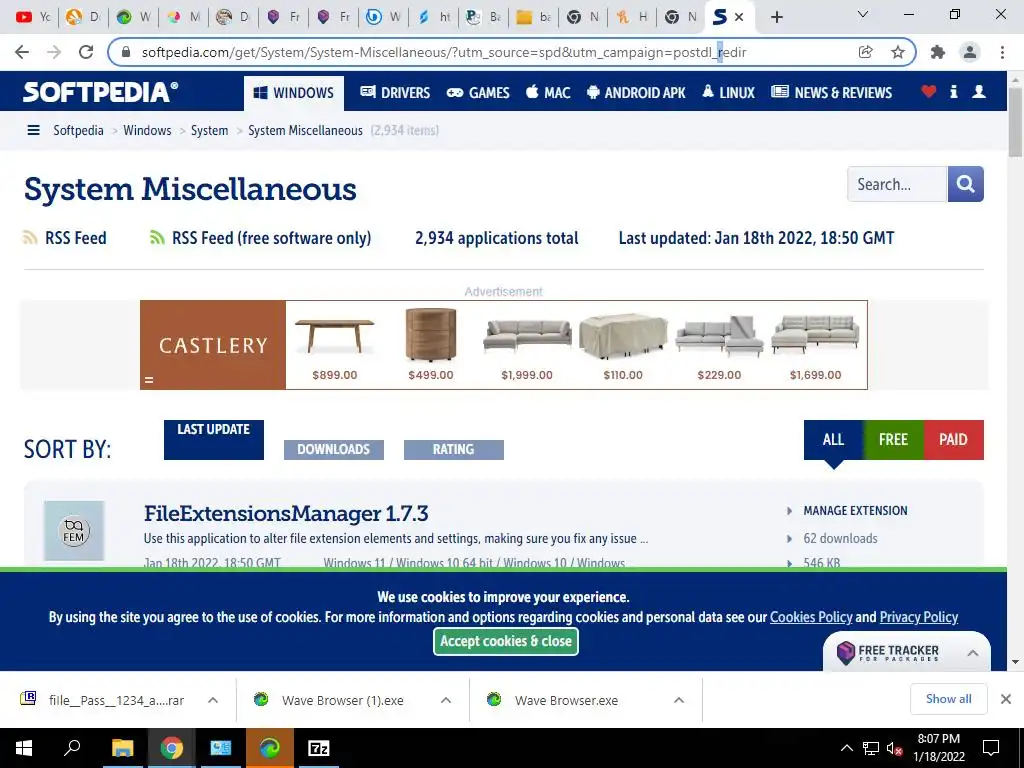The height and width of the screenshot is (768, 1024).
Task: Open a new browser tab
Action: [x=776, y=17]
